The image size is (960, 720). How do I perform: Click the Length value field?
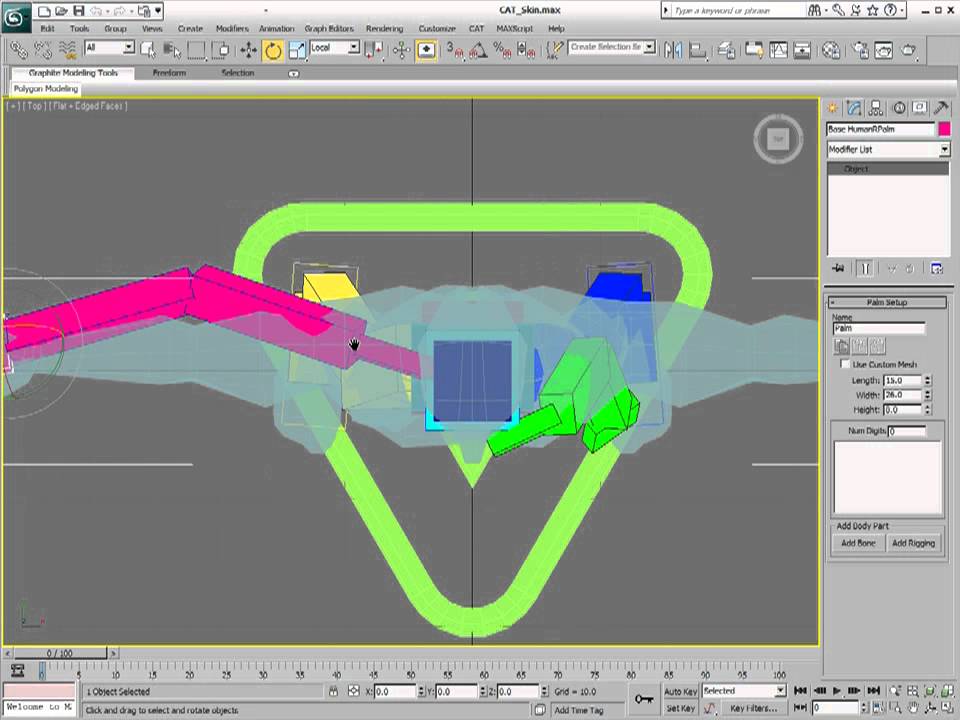903,380
